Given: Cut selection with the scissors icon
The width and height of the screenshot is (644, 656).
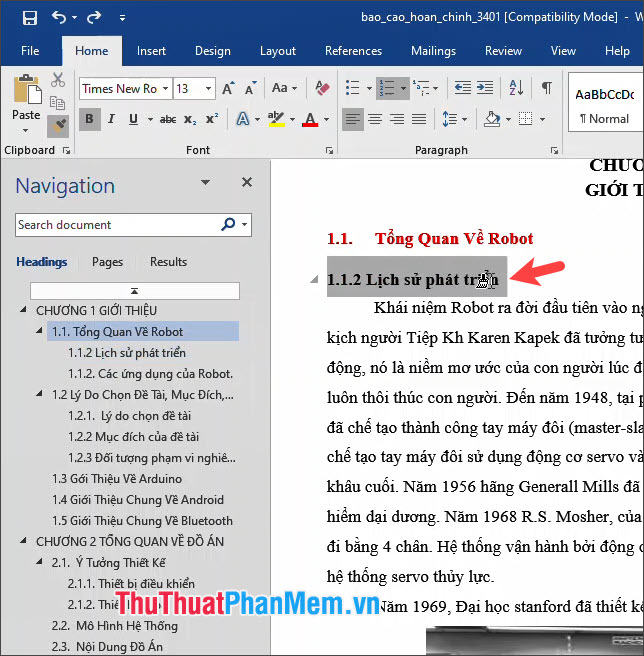Looking at the screenshot, I should [x=58, y=79].
